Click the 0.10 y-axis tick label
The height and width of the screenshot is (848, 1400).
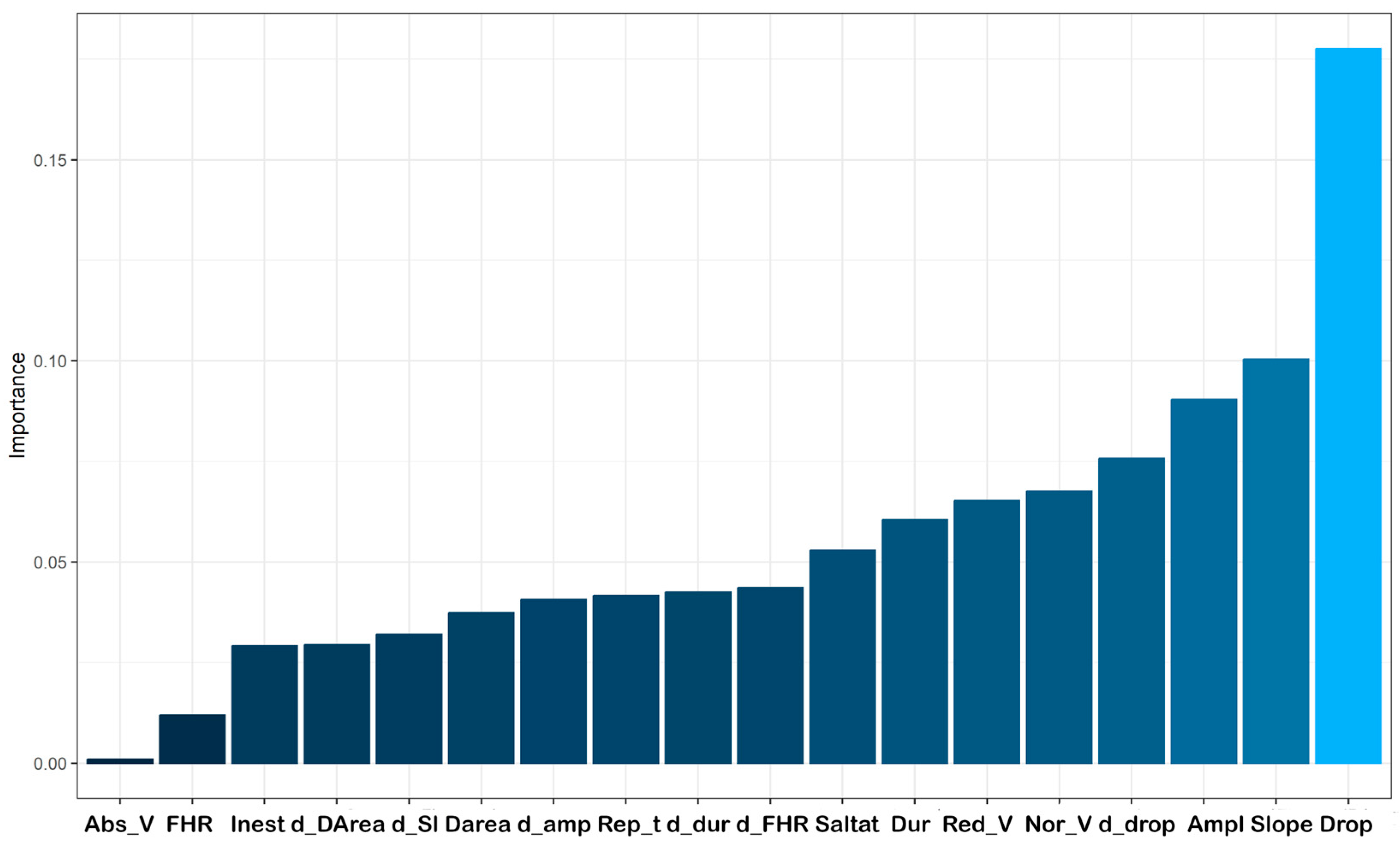(x=49, y=362)
